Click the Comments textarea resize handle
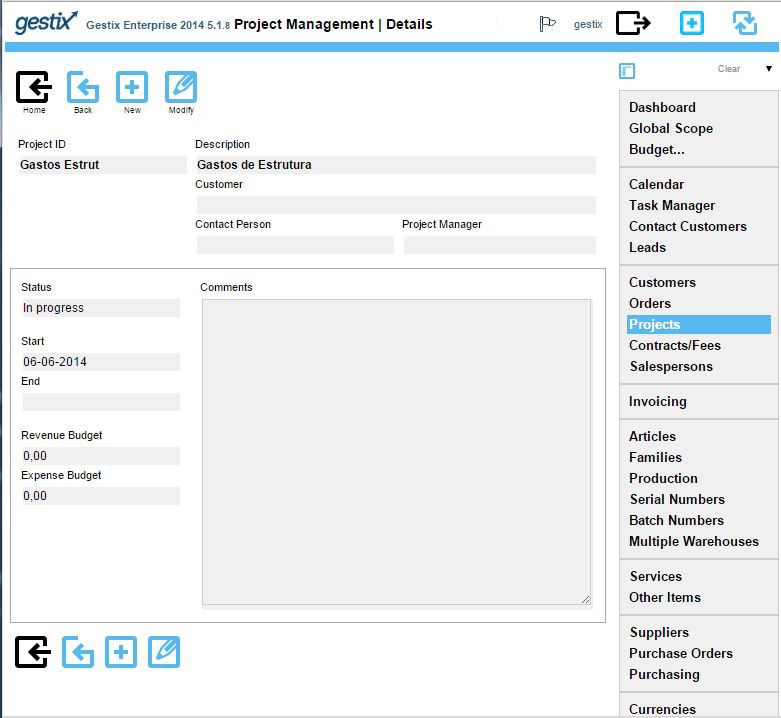 (586, 599)
